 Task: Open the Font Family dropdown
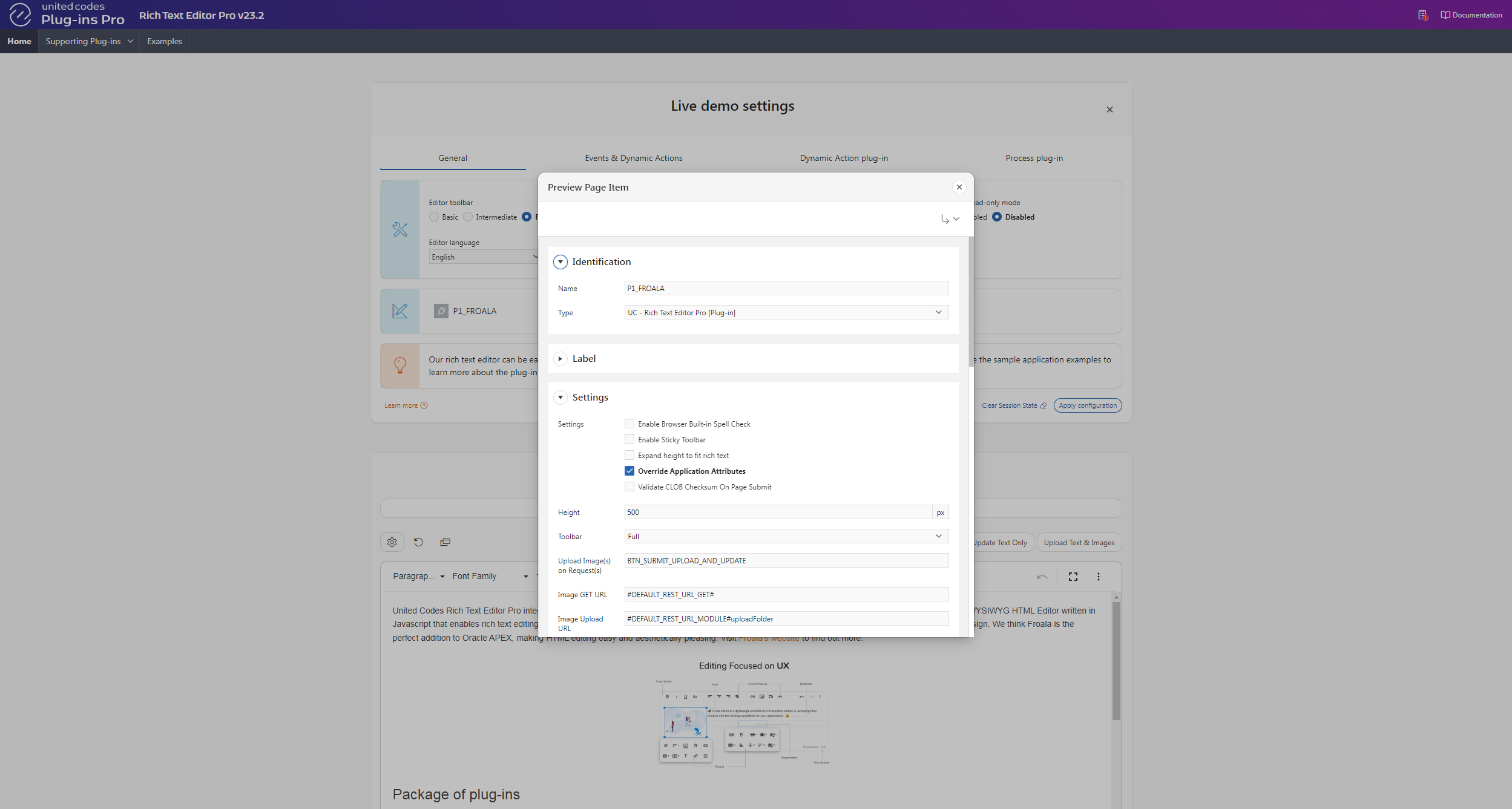tap(490, 576)
